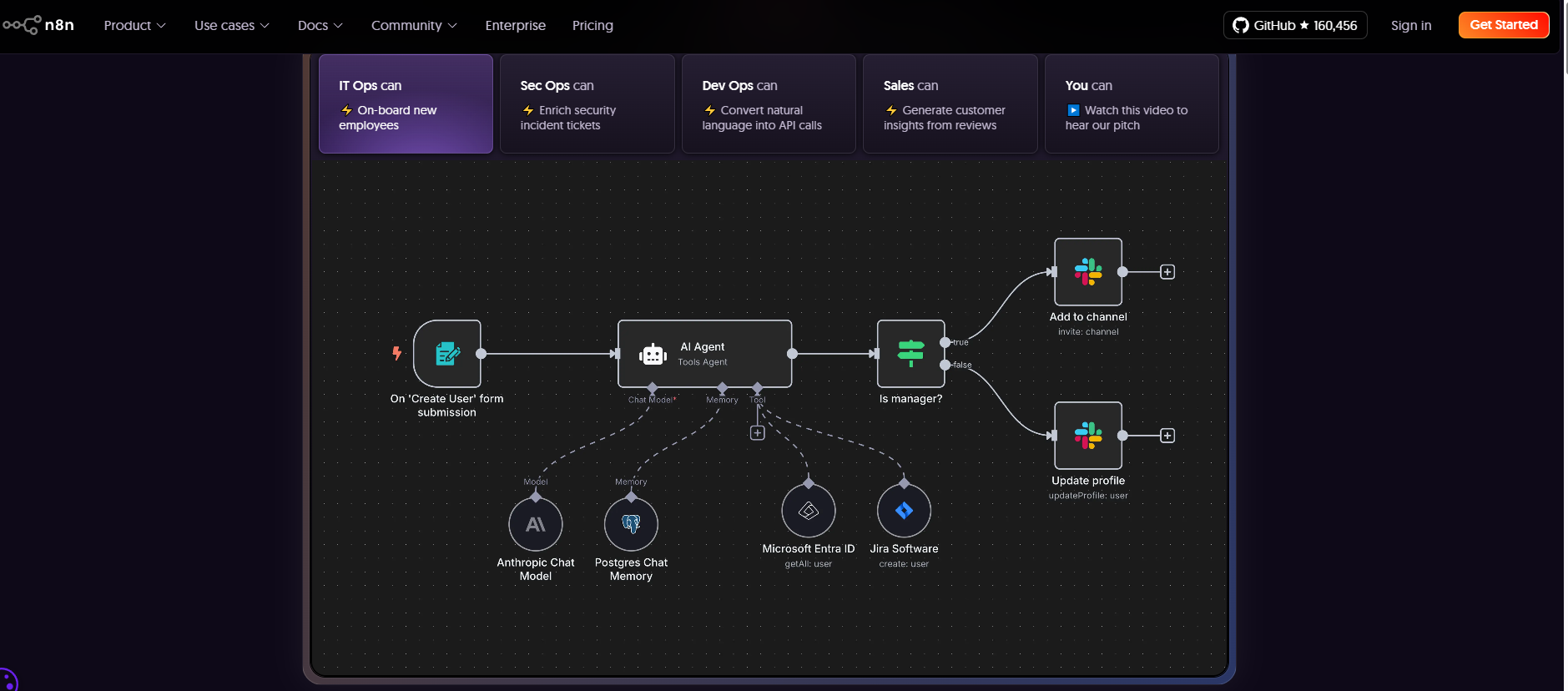Click plus connector under AI Agent Tool
This screenshot has width=1568, height=691.
pos(757,433)
